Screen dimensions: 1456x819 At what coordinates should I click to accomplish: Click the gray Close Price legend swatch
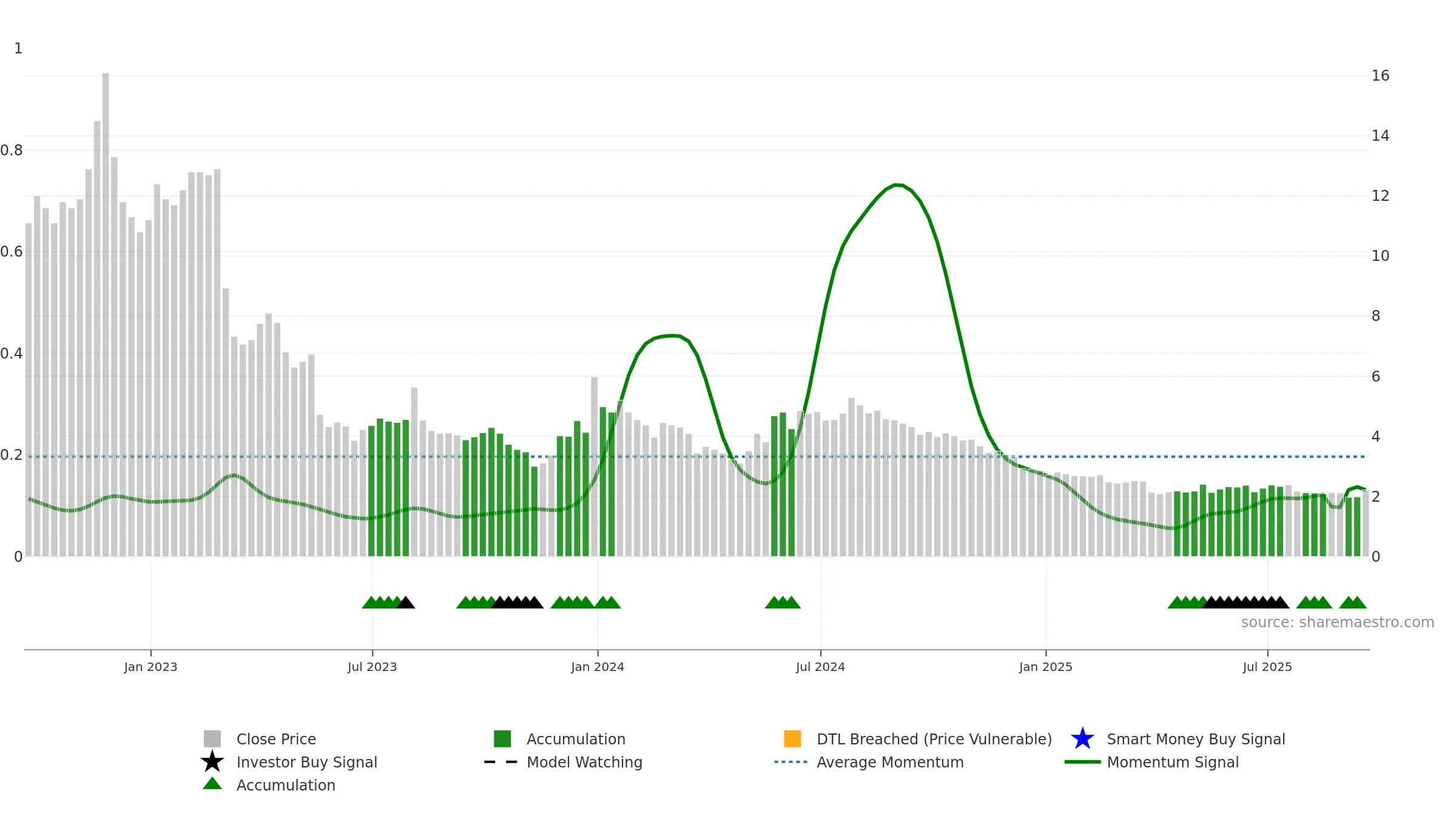tap(212, 738)
